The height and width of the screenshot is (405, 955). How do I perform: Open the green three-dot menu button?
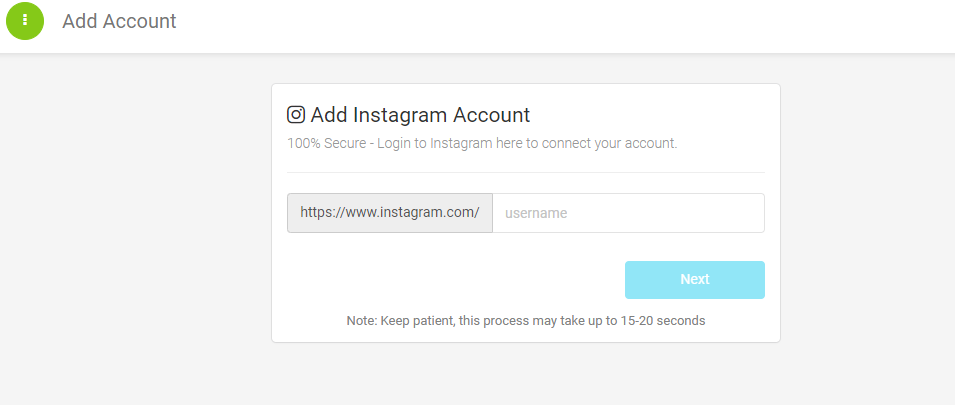coord(25,21)
